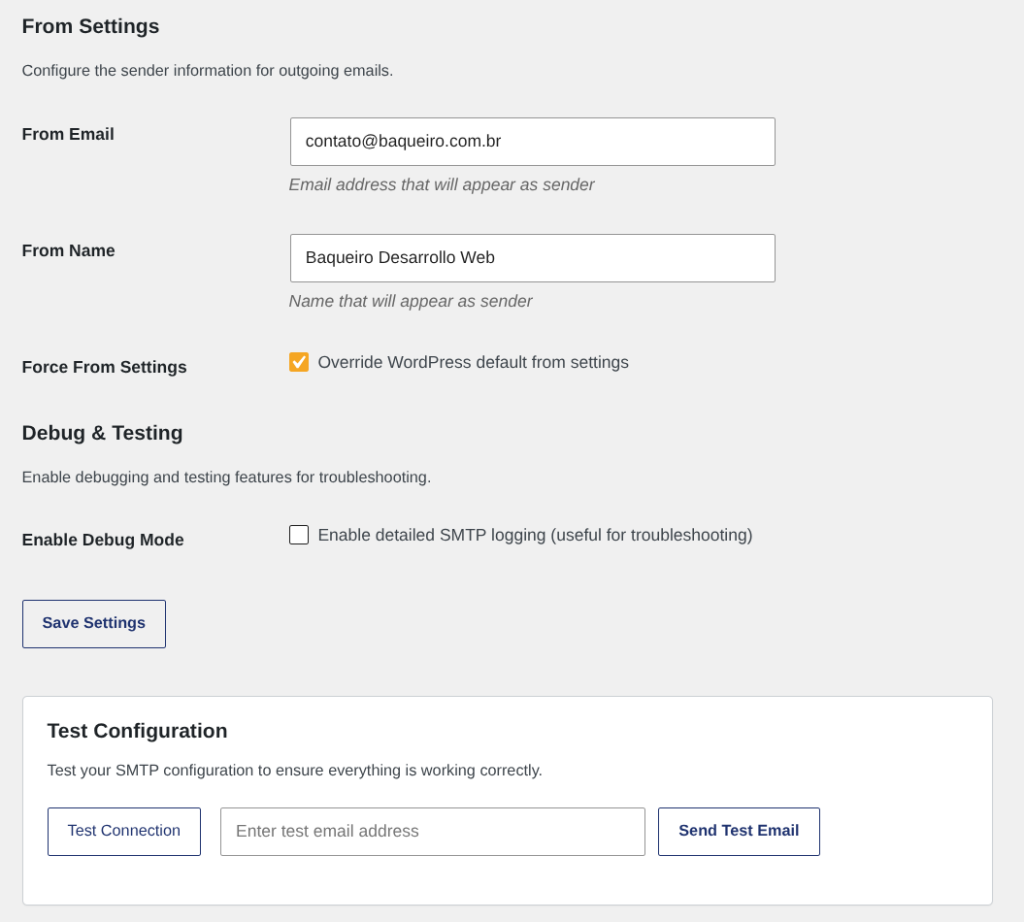Click the From Settings heading
Viewport: 1024px width, 922px height.
[x=91, y=26]
